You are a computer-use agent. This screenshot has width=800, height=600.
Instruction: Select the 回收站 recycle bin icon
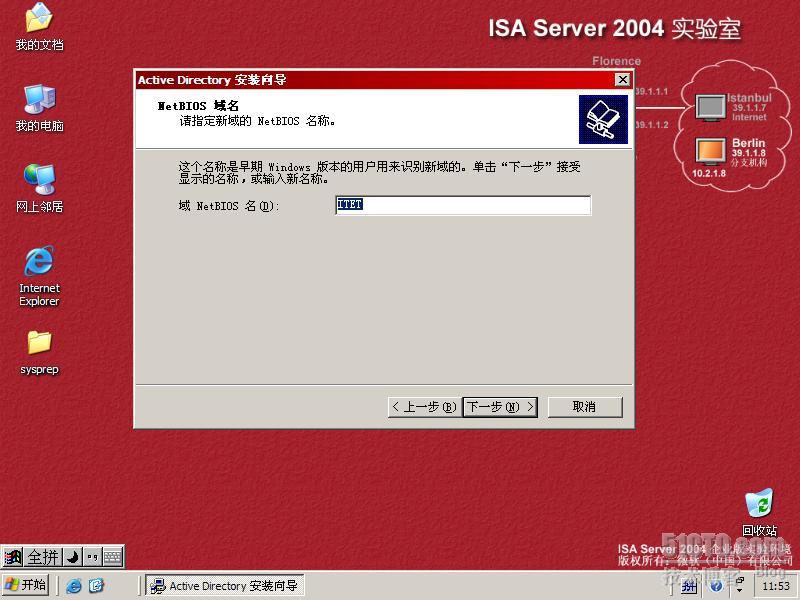click(759, 513)
